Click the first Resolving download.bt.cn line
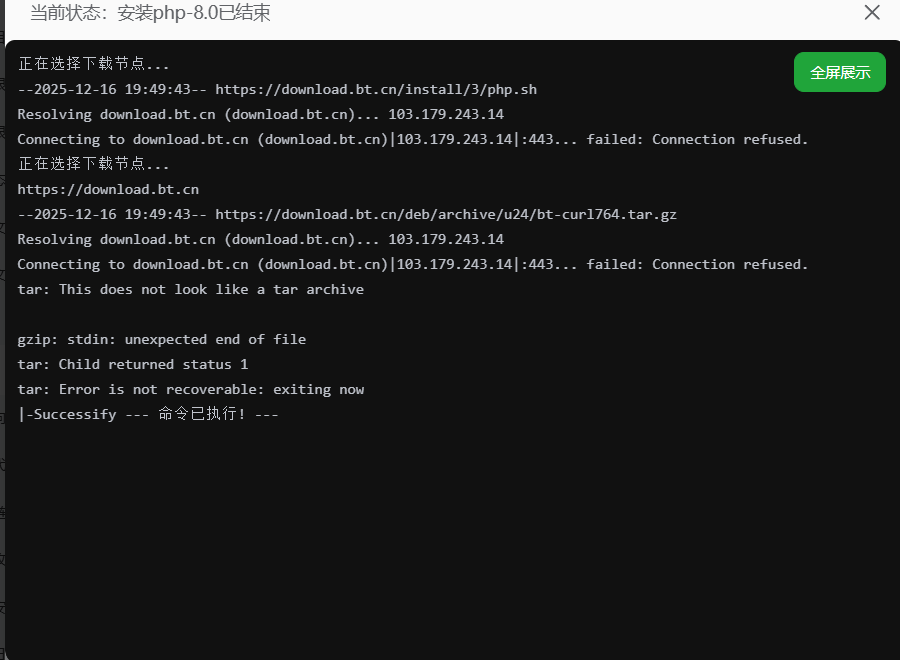The width and height of the screenshot is (900, 660). (x=260, y=114)
